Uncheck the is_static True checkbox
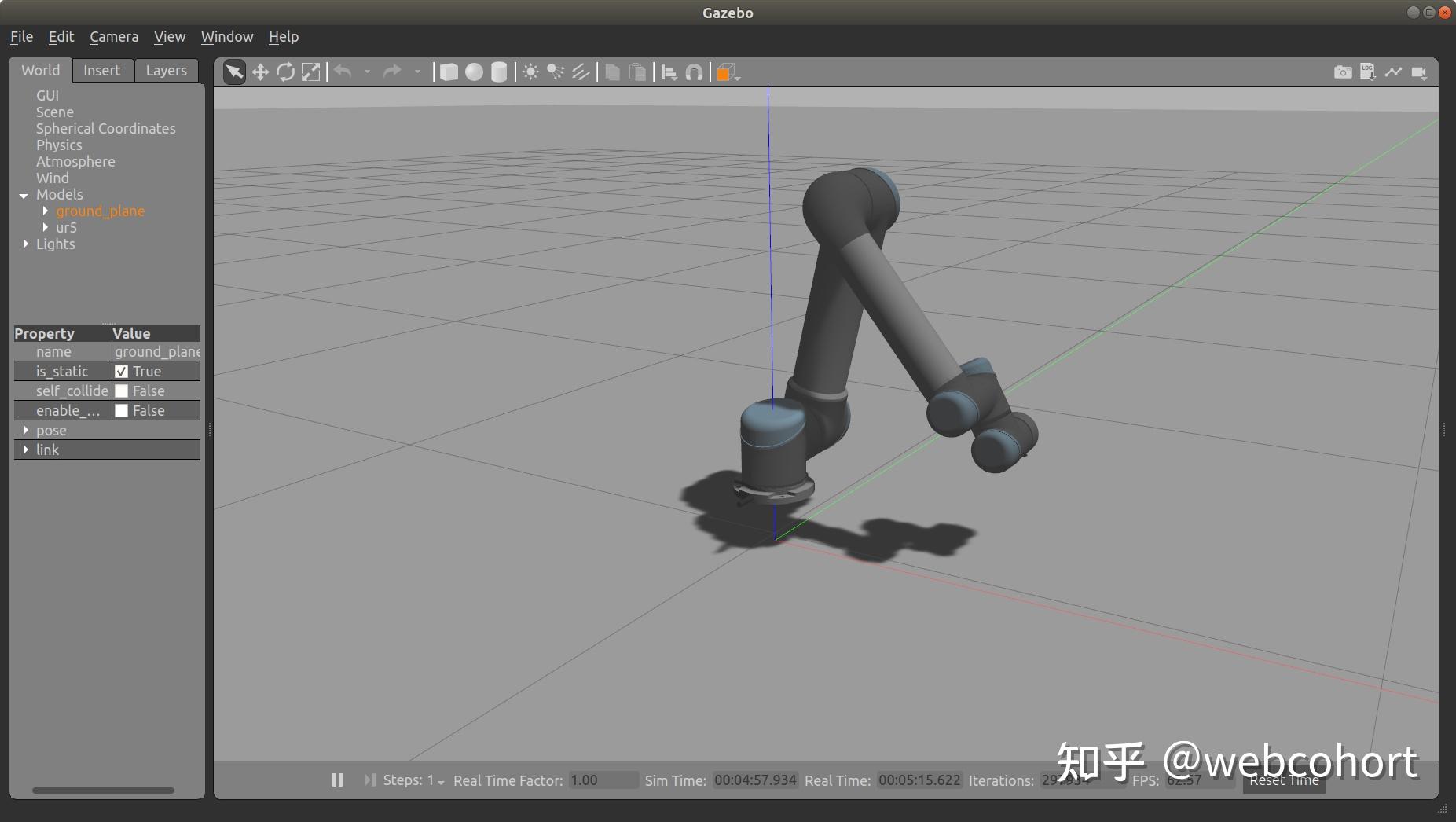Image resolution: width=1456 pixels, height=822 pixels. [122, 371]
